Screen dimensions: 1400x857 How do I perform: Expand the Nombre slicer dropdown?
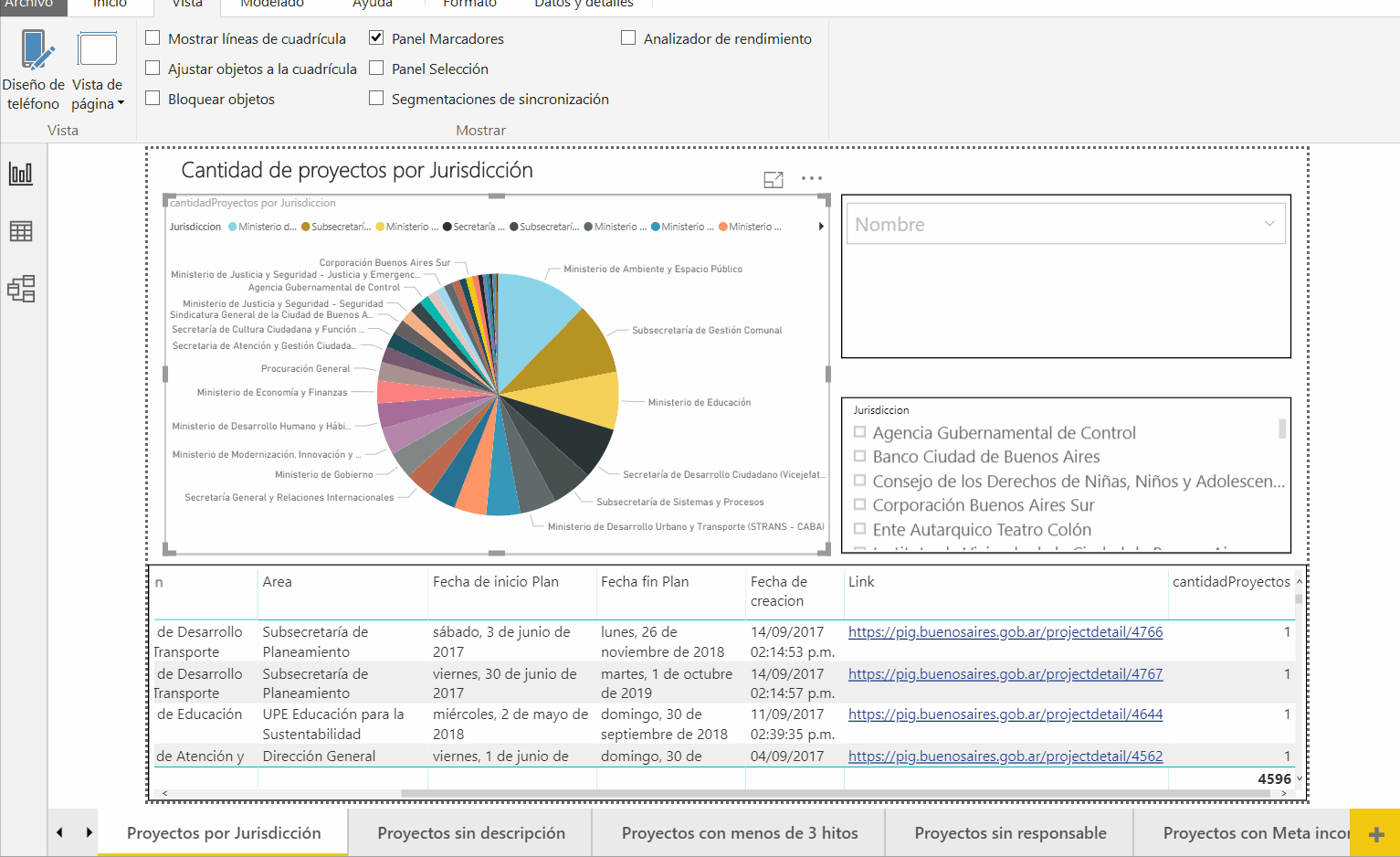click(1268, 224)
